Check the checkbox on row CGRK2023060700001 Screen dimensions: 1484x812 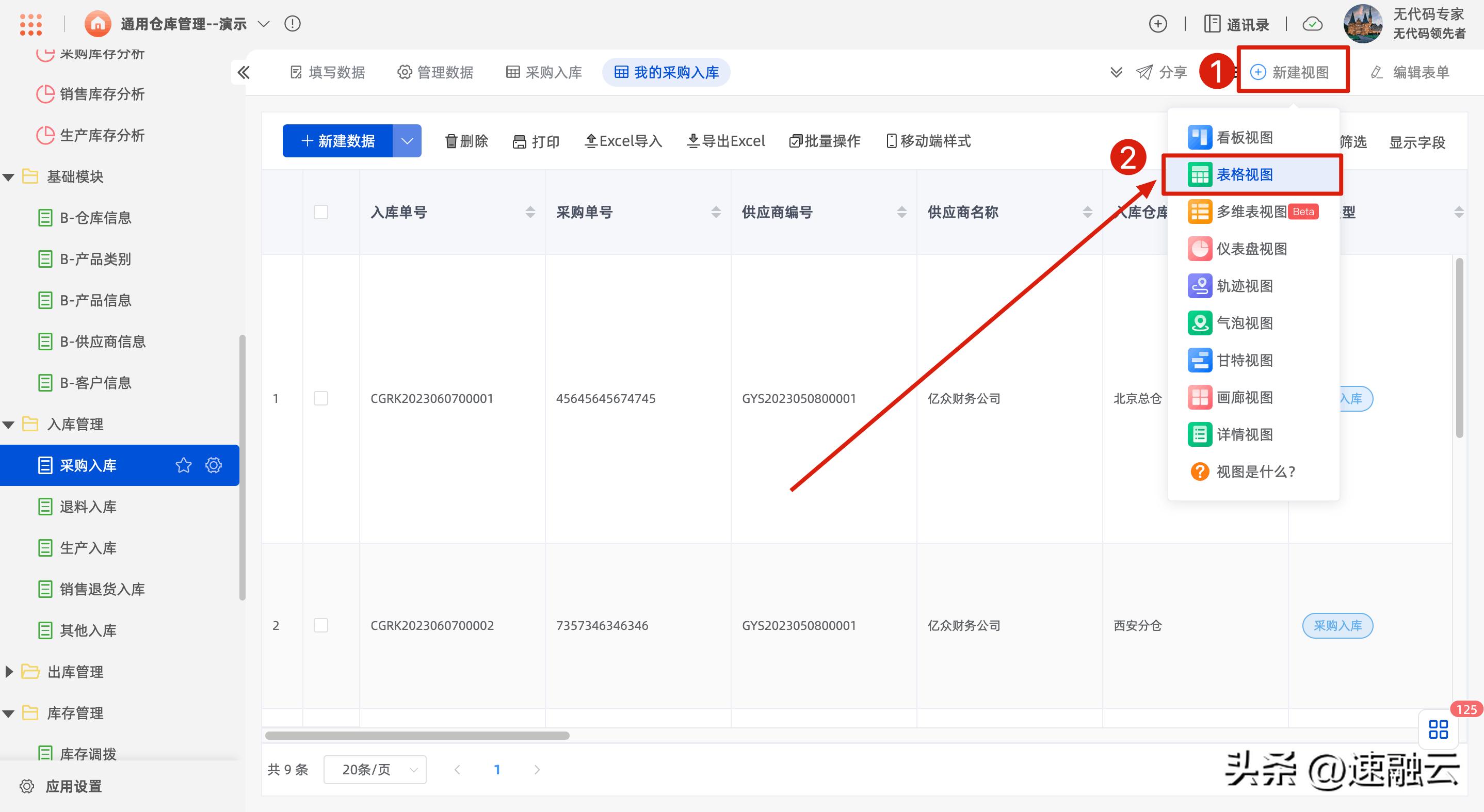[320, 398]
